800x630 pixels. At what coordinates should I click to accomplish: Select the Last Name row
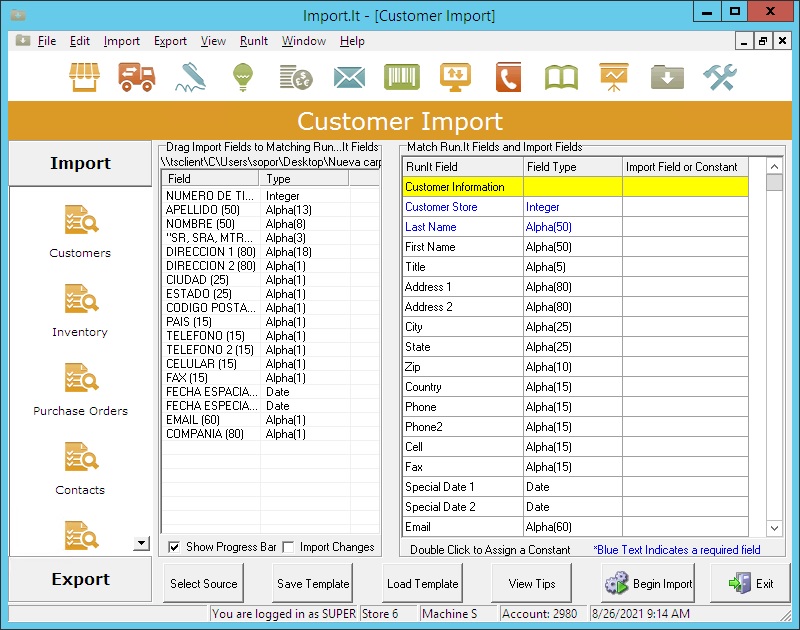576,227
